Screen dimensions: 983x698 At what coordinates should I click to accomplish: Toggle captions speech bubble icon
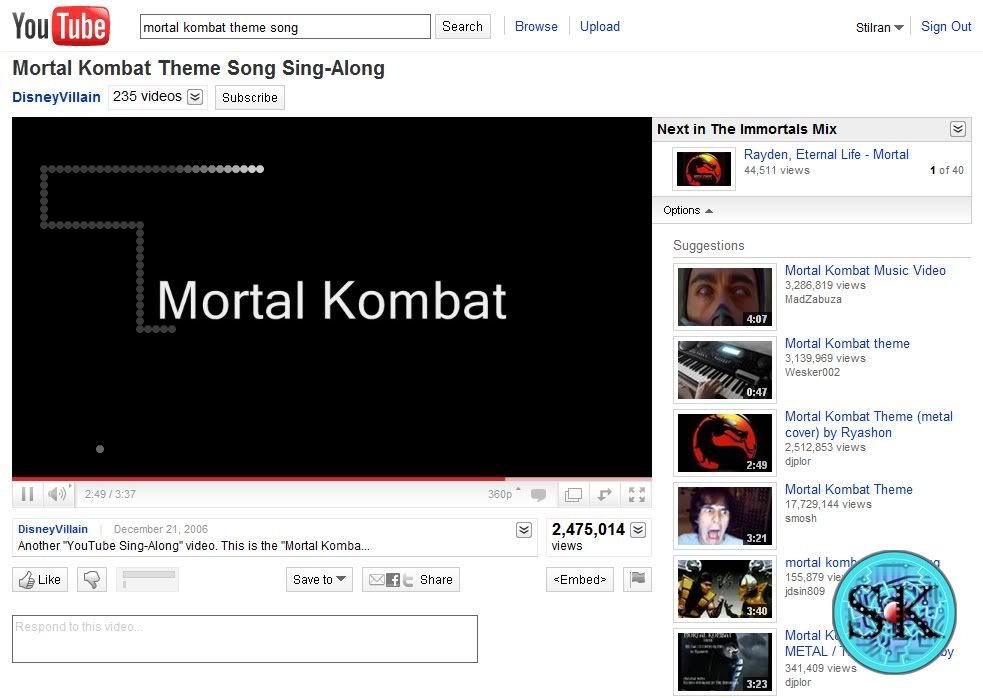point(538,494)
